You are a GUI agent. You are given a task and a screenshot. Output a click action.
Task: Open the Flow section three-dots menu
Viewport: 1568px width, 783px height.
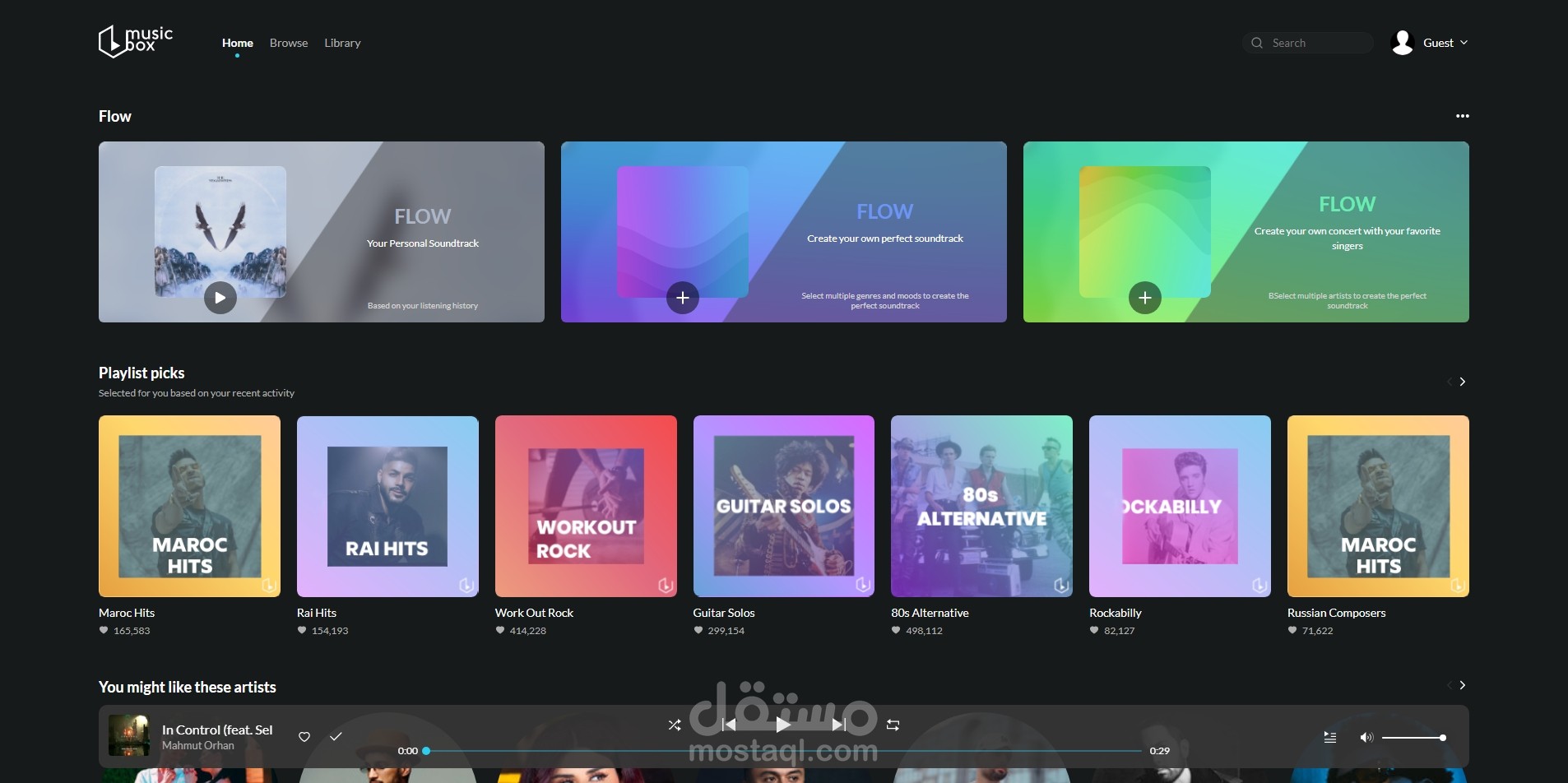pos(1462,116)
